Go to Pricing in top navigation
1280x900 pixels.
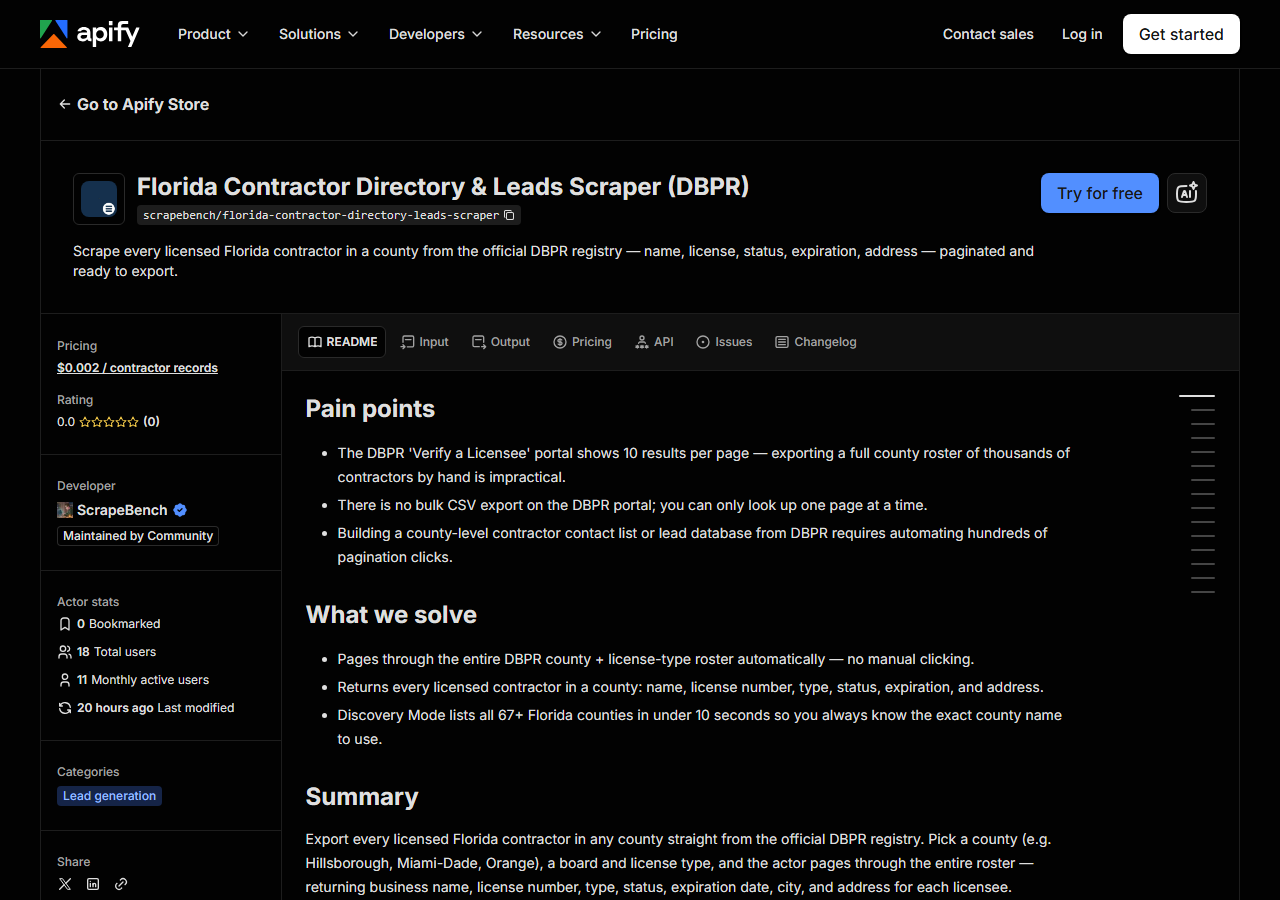654,34
